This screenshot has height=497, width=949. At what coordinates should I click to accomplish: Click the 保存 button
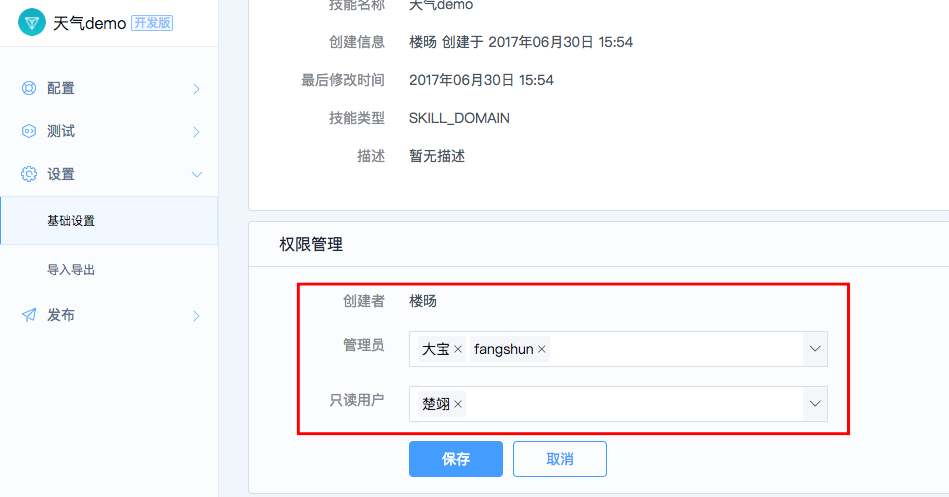[456, 459]
